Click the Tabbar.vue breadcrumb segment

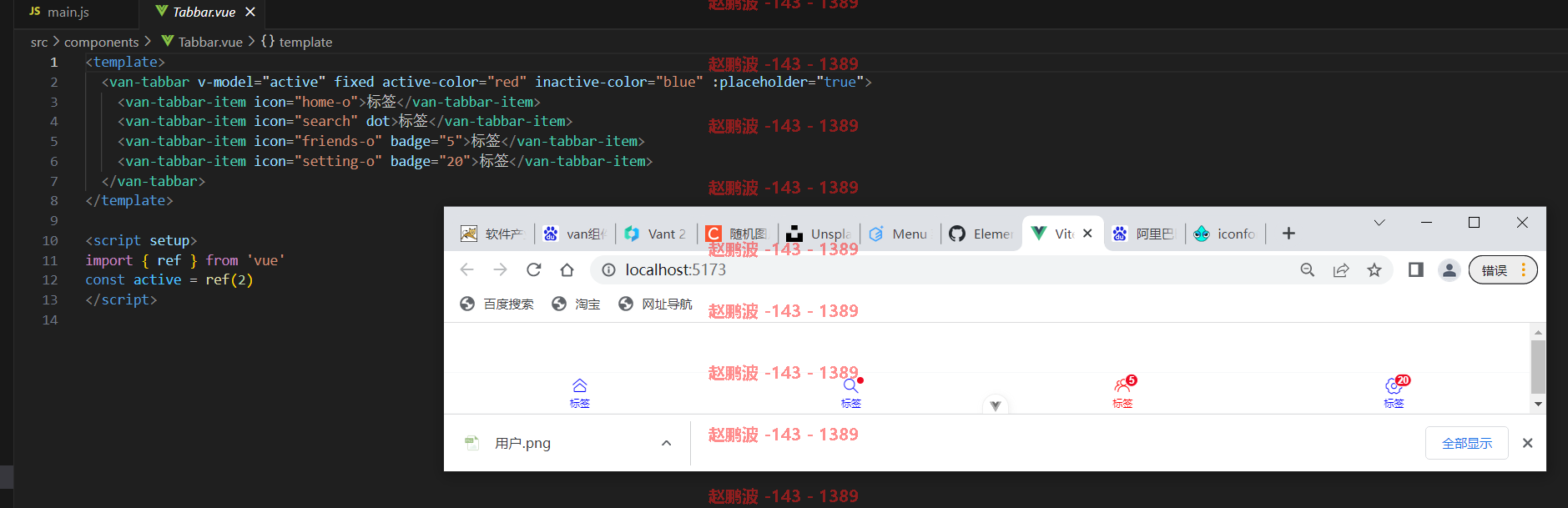coord(202,42)
